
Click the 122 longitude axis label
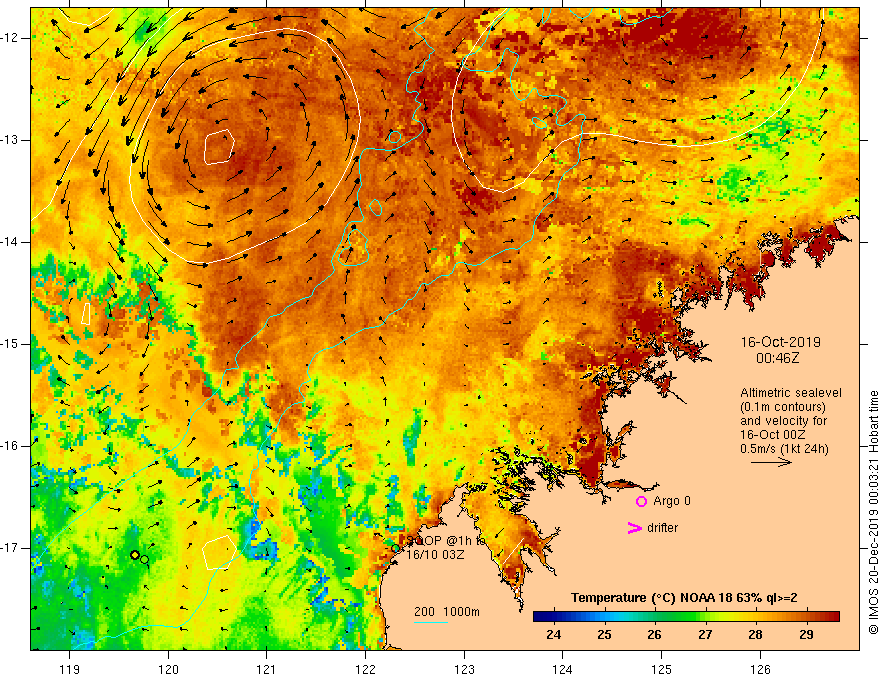pos(365,669)
